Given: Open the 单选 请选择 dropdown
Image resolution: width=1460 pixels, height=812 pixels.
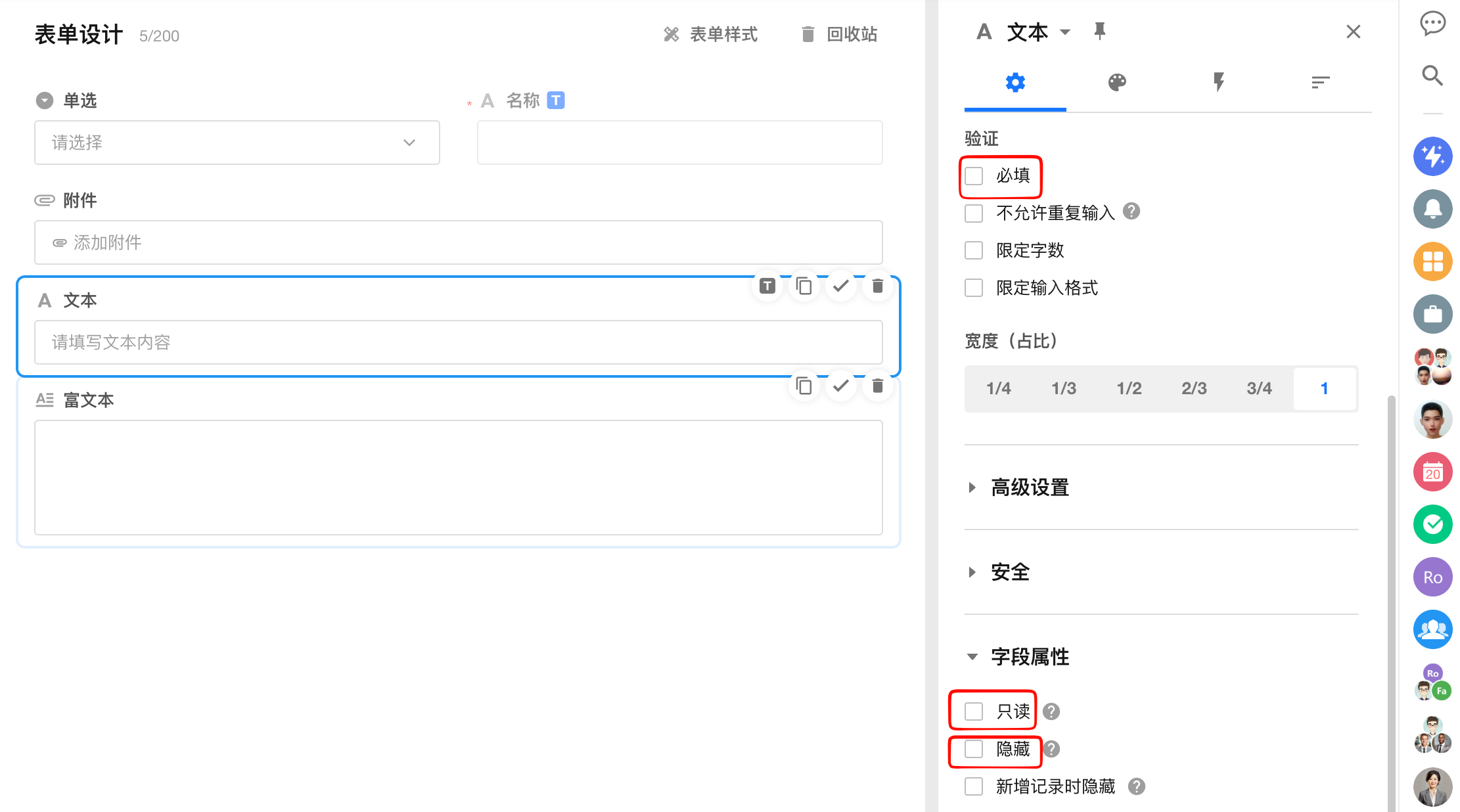Looking at the screenshot, I should pos(237,143).
